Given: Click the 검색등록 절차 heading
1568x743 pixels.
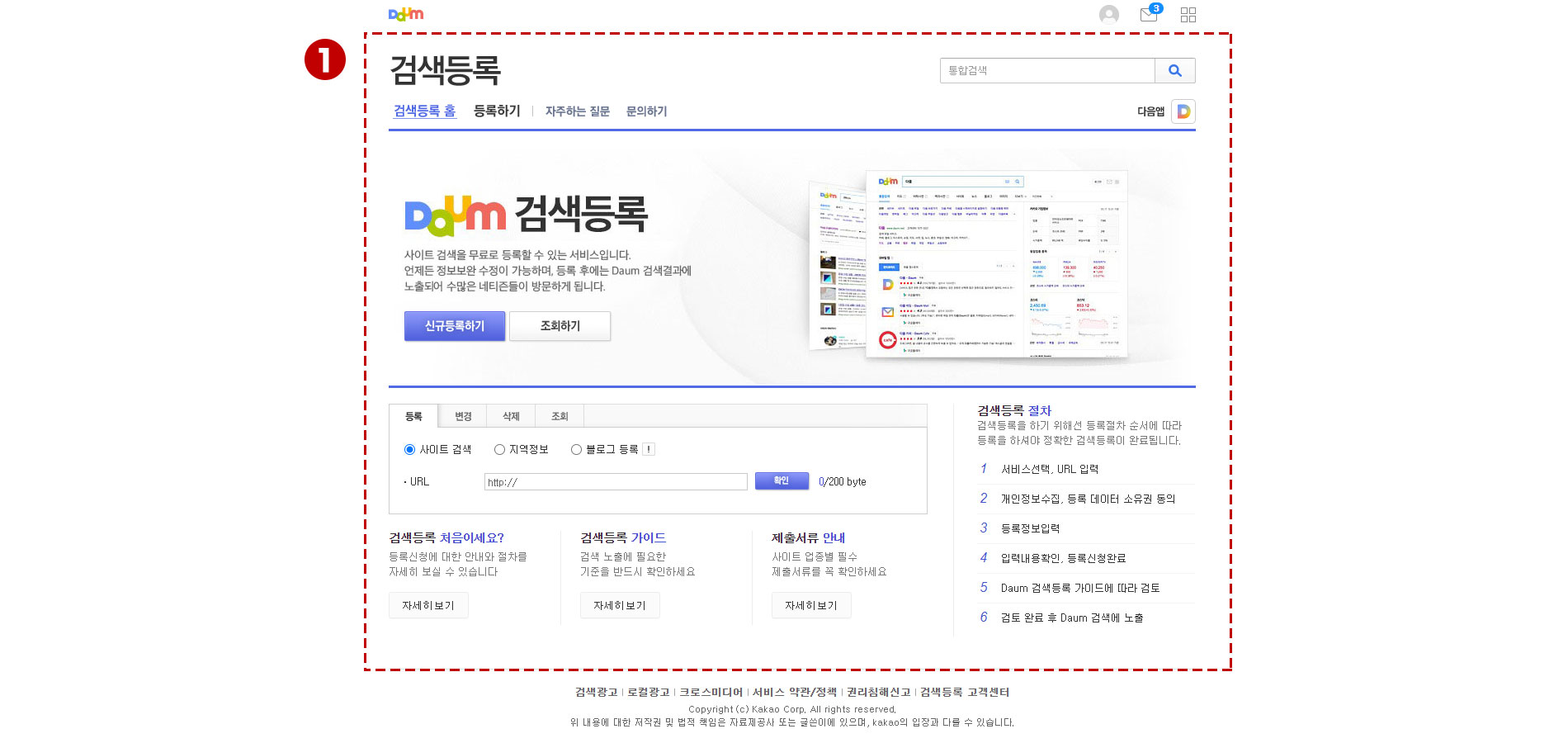Looking at the screenshot, I should (1014, 410).
